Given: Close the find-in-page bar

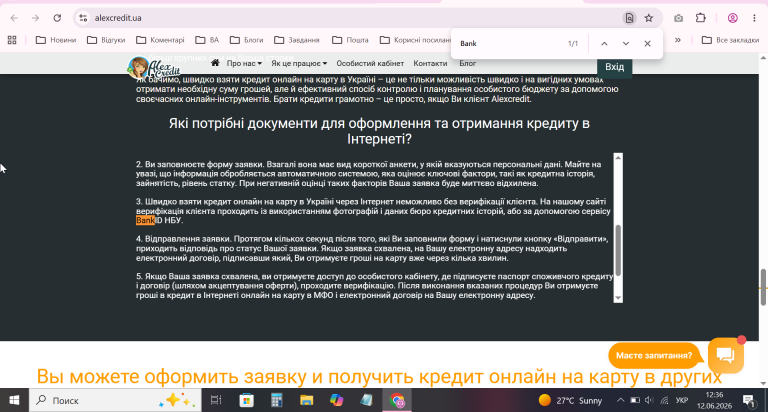Looking at the screenshot, I should tap(648, 44).
